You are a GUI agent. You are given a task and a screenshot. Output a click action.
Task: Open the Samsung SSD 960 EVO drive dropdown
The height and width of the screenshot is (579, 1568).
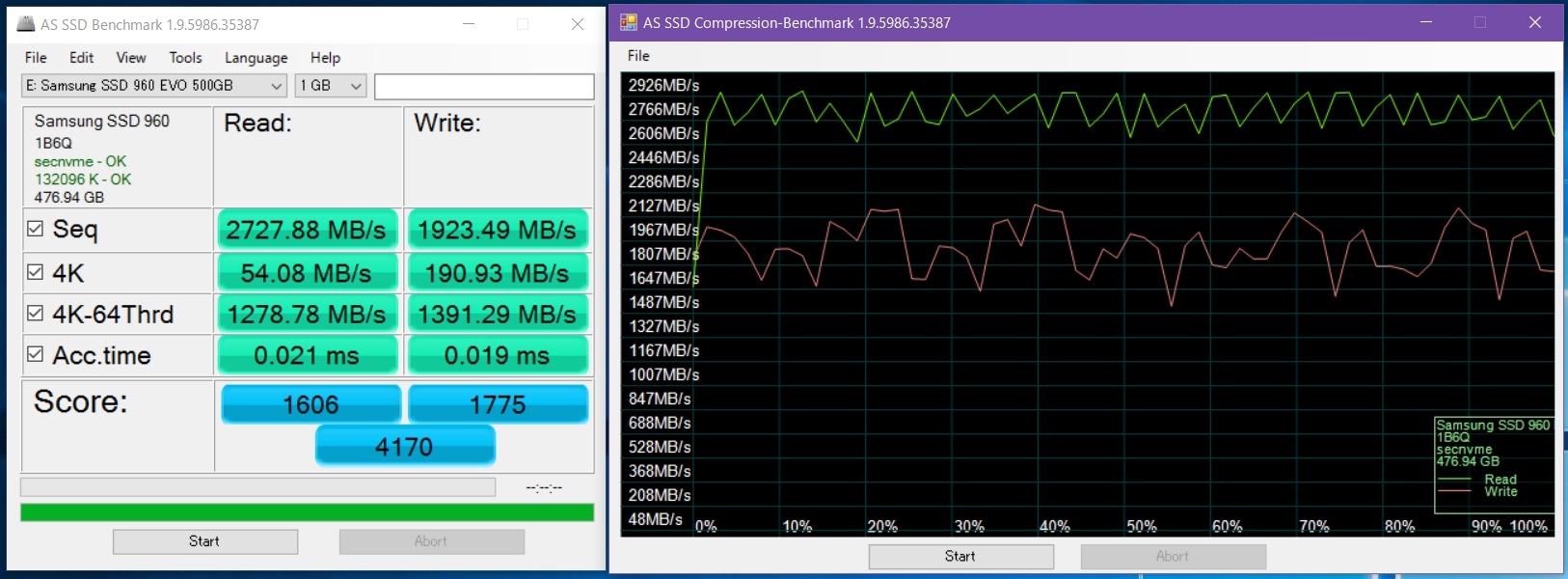click(154, 86)
